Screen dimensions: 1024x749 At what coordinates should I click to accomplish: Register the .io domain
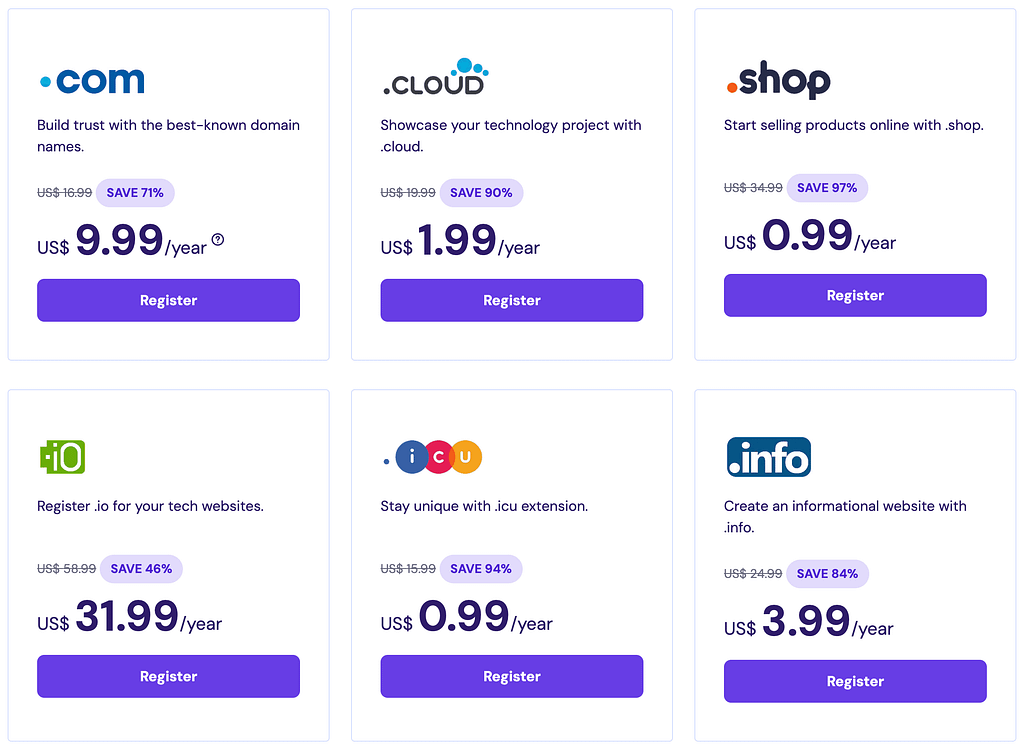click(x=168, y=676)
